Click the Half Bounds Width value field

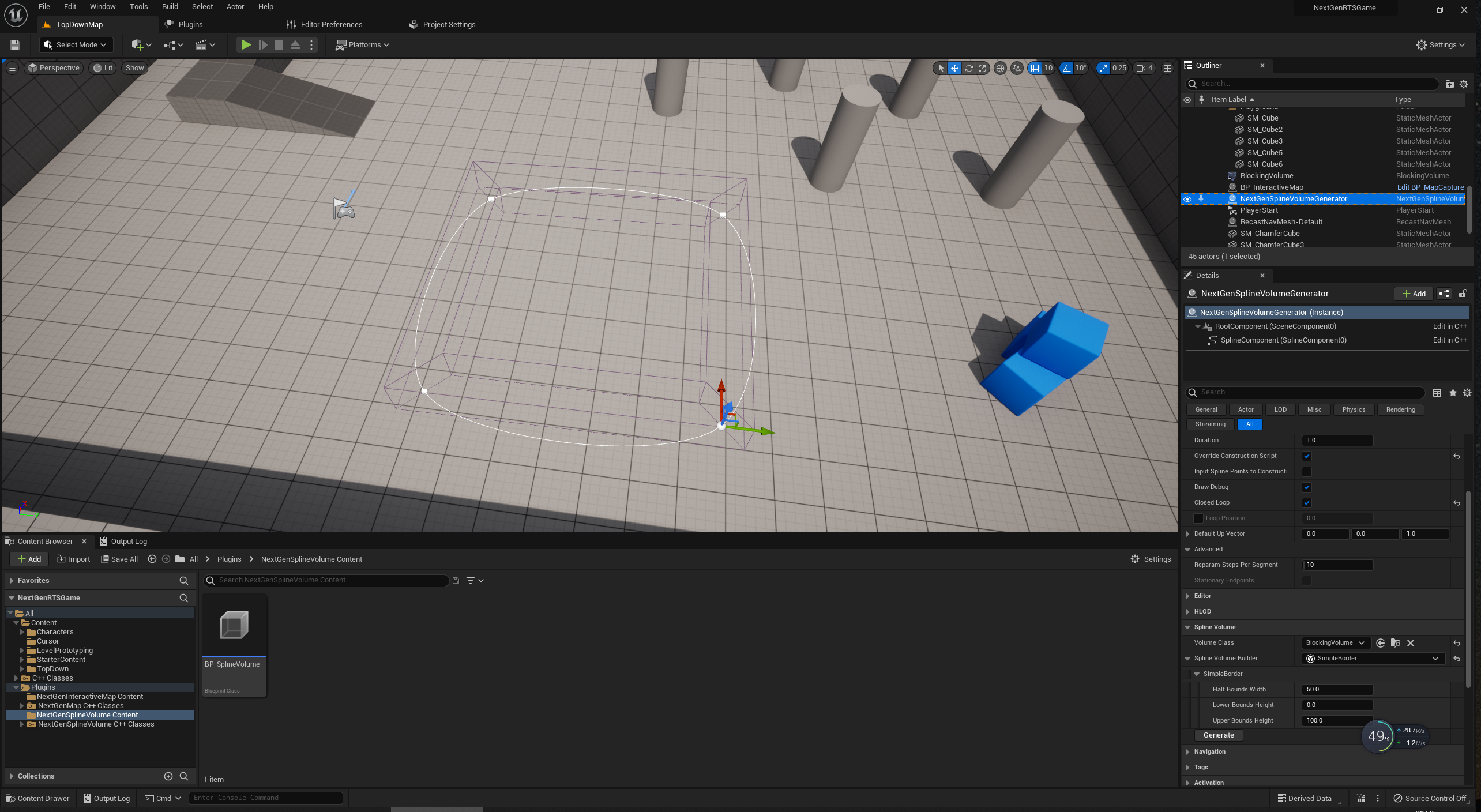(x=1337, y=690)
